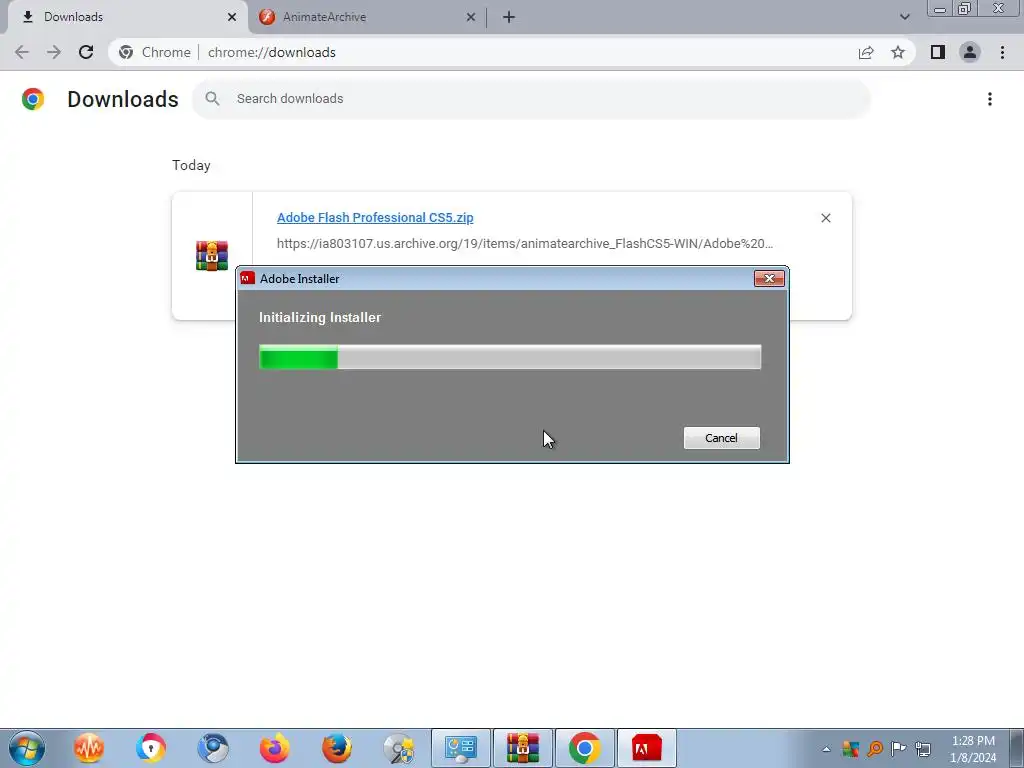Switch to the AnimateArchive tab
The width and height of the screenshot is (1024, 768).
(367, 18)
